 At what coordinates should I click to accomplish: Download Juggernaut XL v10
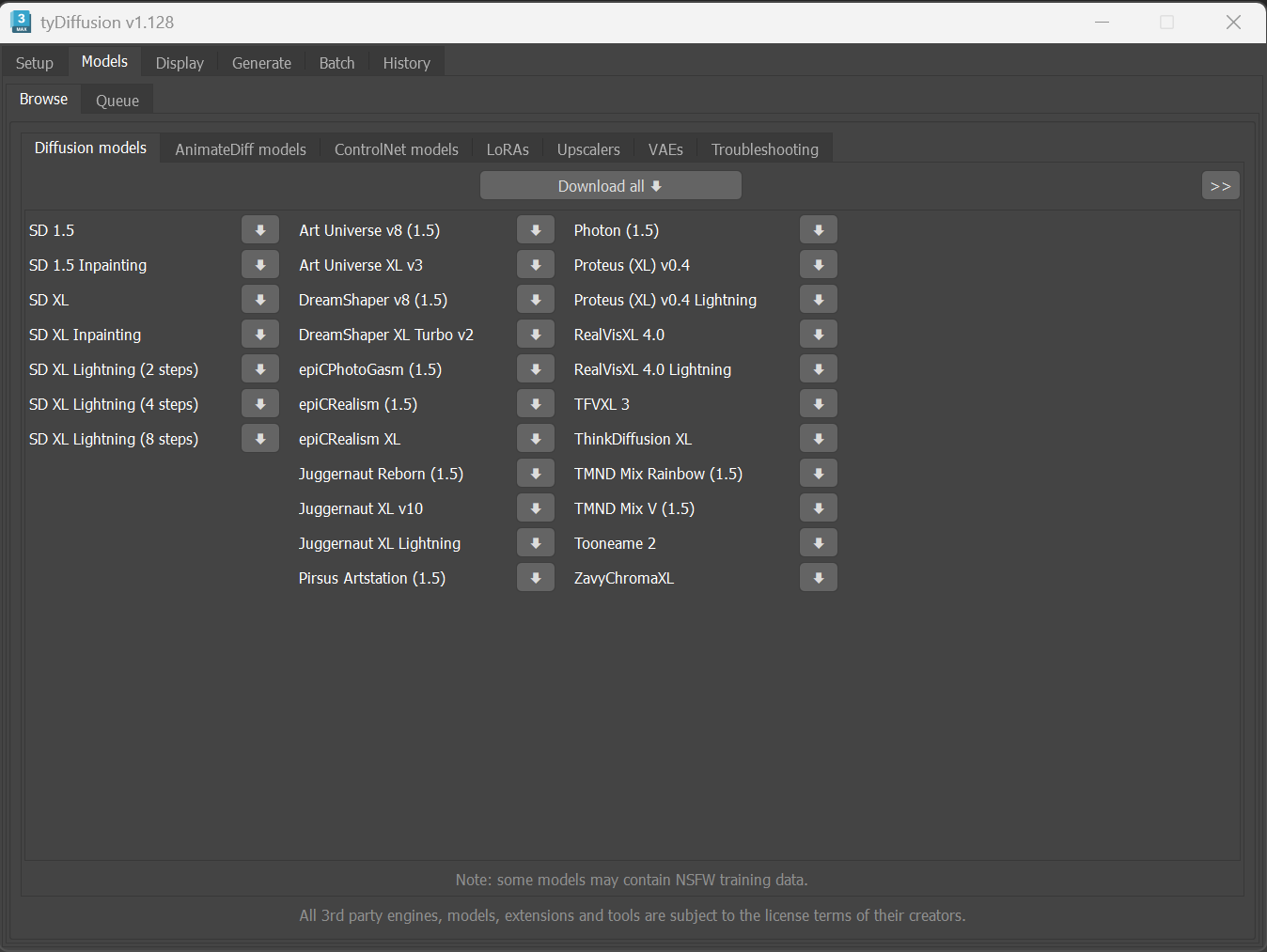536,508
